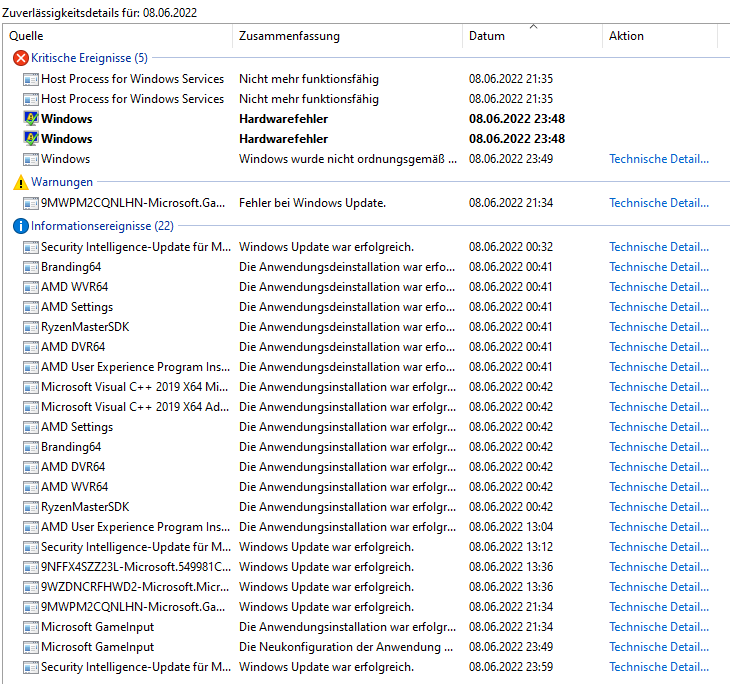This screenshot has width=730, height=684.
Task: Select the Microsoft GameInput source text at 21:34
Action: [x=97, y=628]
